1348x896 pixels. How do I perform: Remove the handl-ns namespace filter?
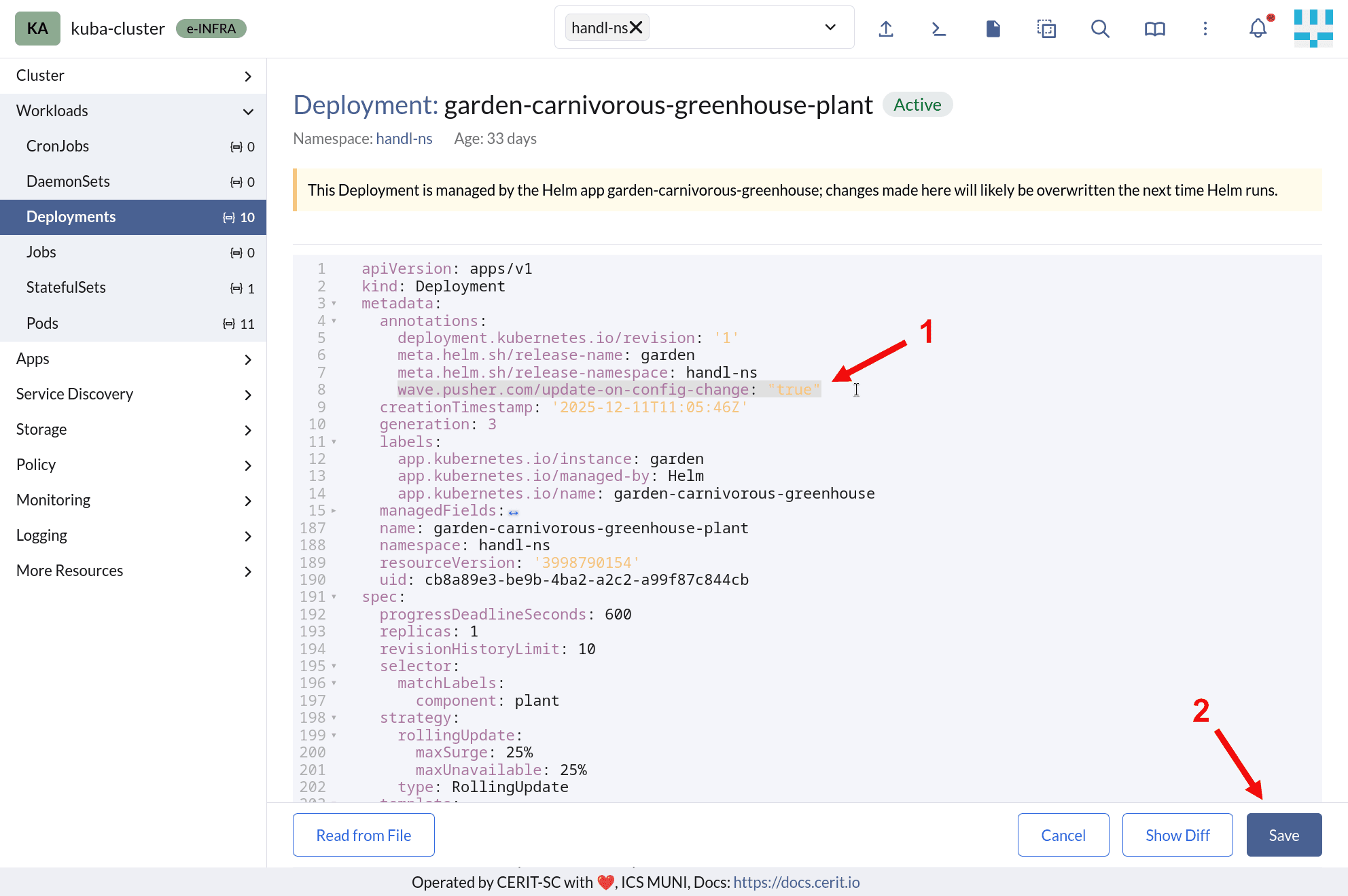tap(636, 28)
